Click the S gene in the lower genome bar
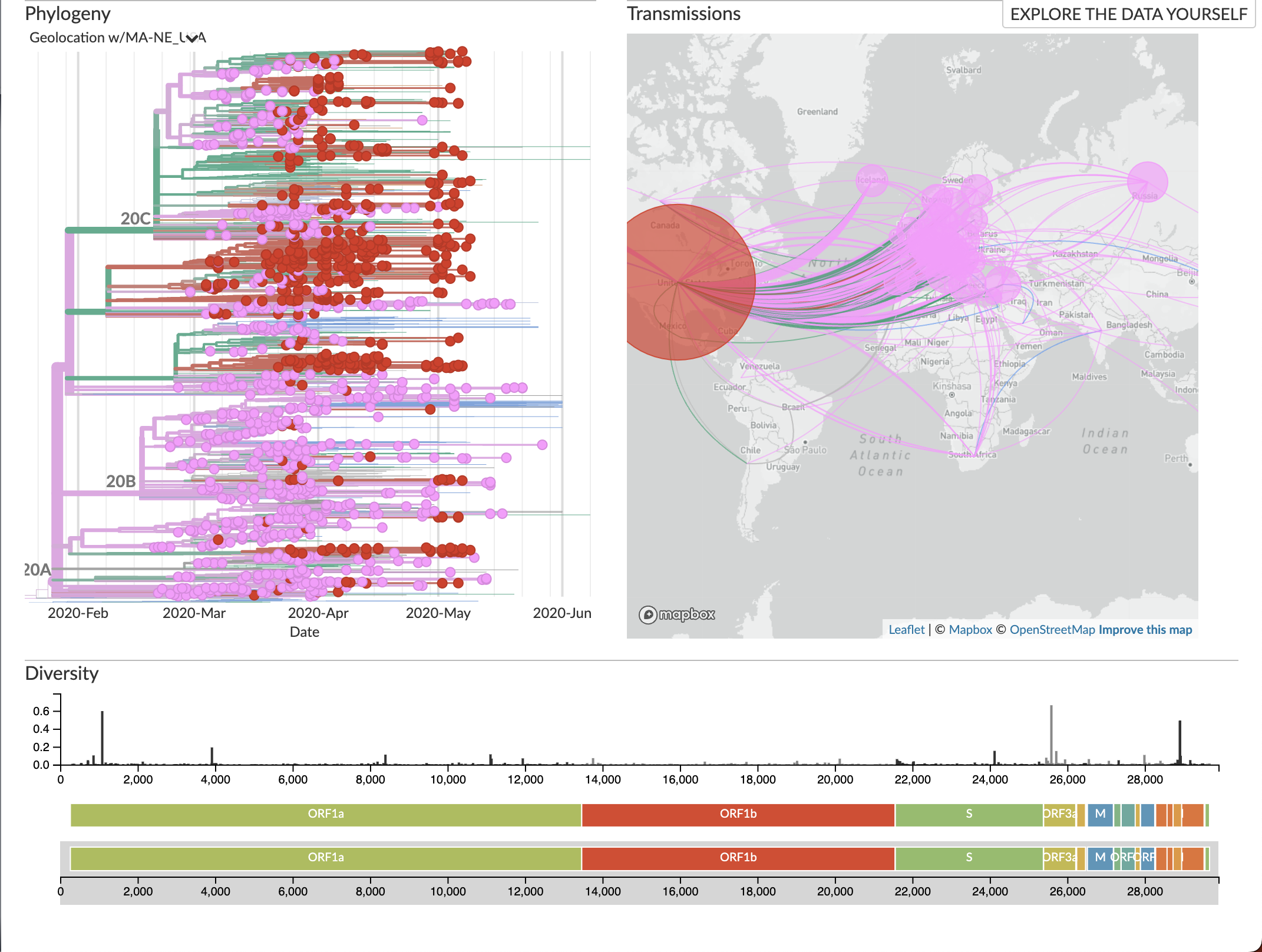The width and height of the screenshot is (1262, 952). click(969, 858)
